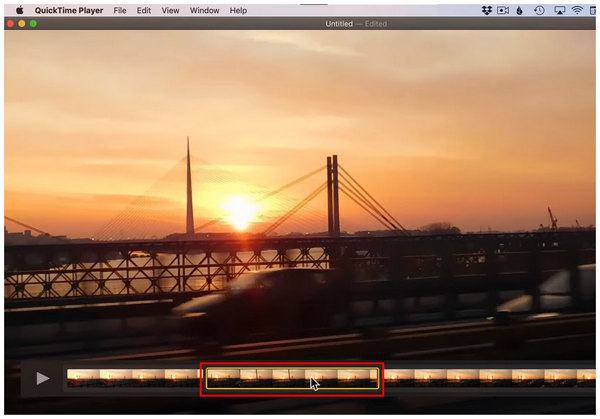
Task: Open the View menu
Action: (170, 10)
